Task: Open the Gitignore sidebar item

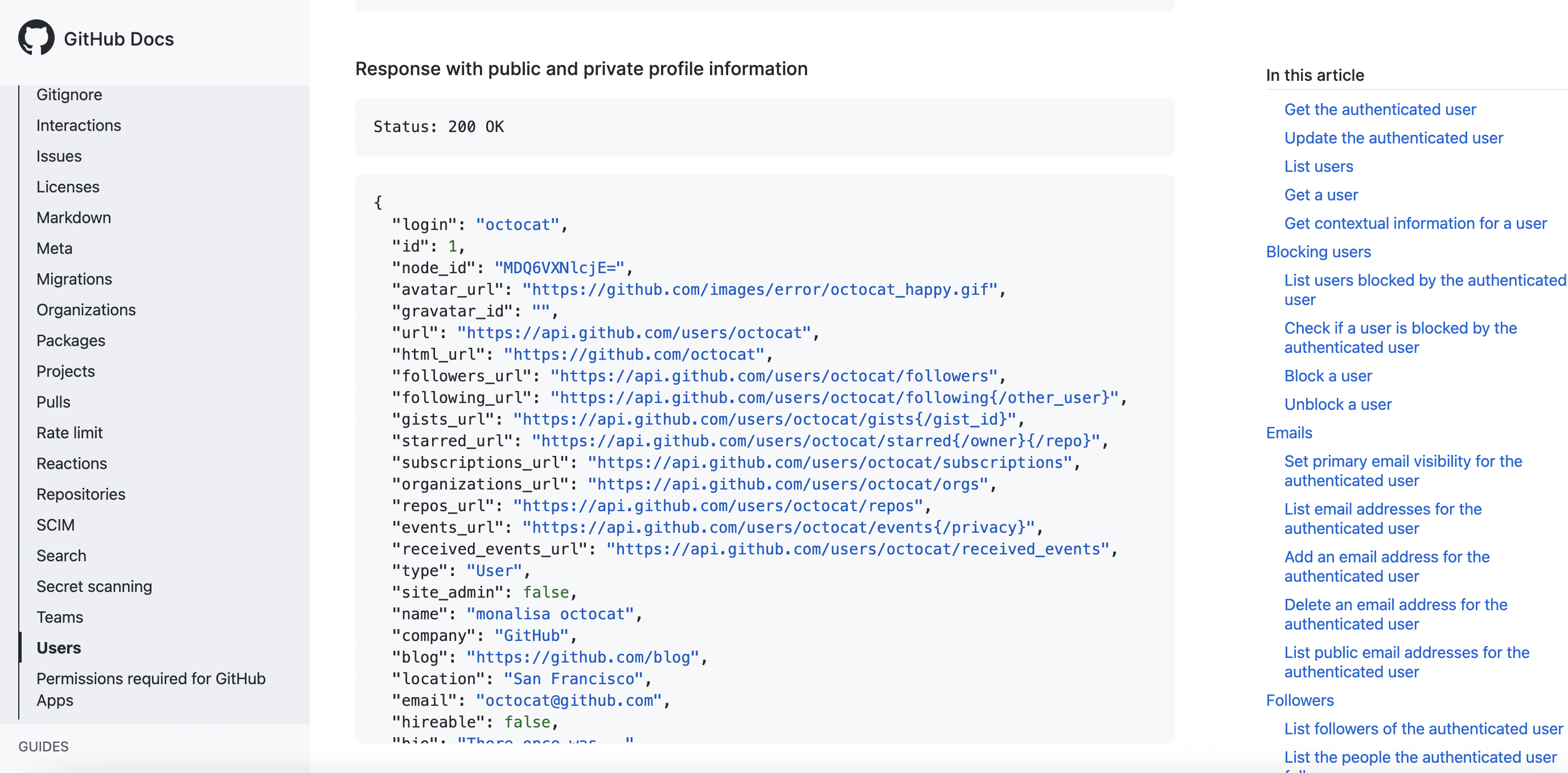Action: tap(69, 94)
